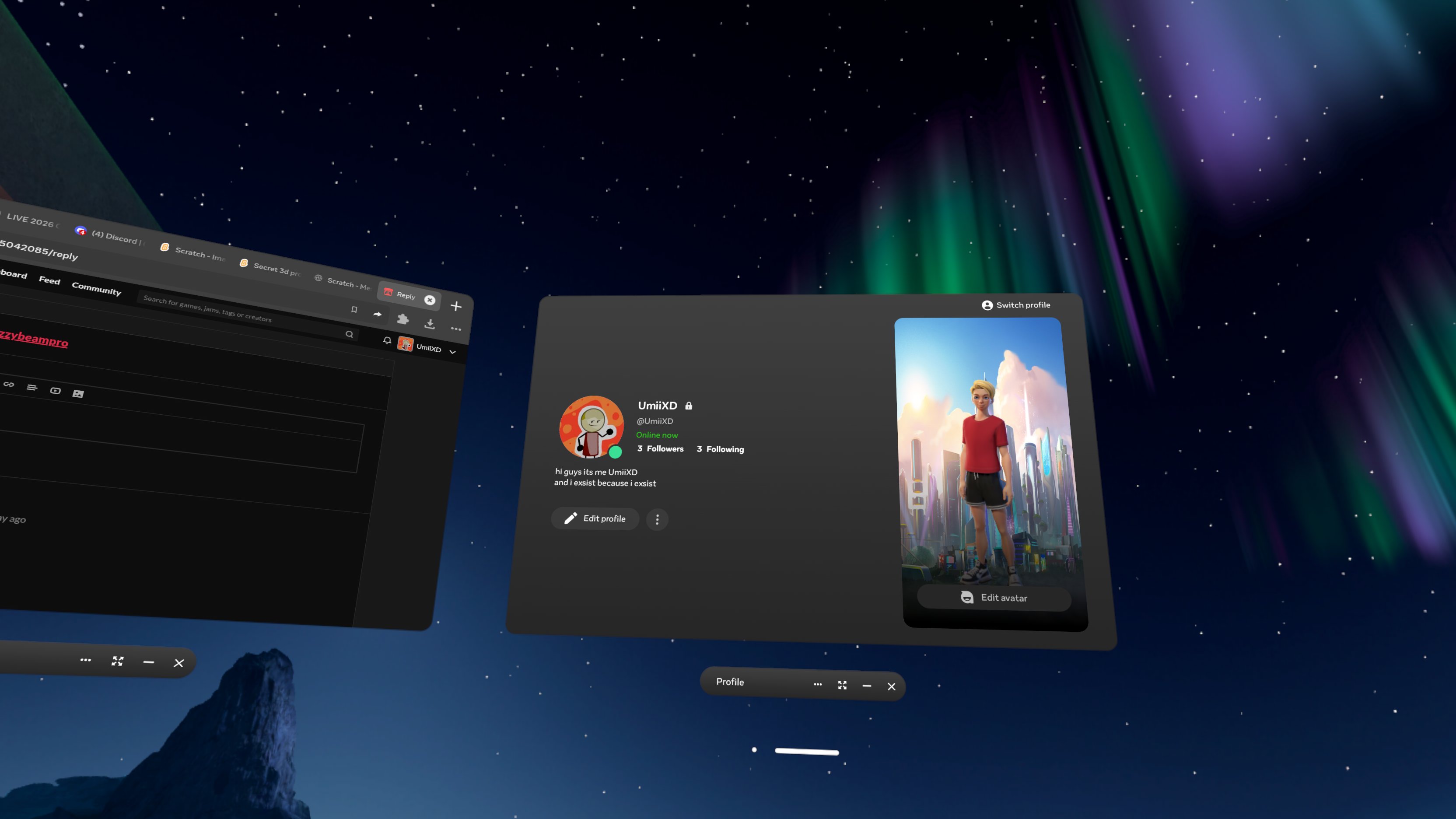Open the browser extensions puzzle icon
This screenshot has height=819, width=1456.
402,319
